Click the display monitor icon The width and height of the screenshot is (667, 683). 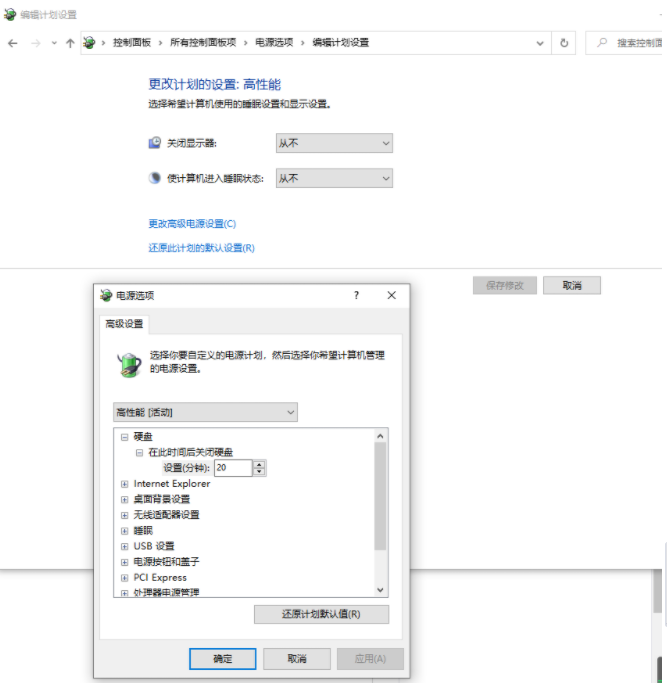coord(155,142)
